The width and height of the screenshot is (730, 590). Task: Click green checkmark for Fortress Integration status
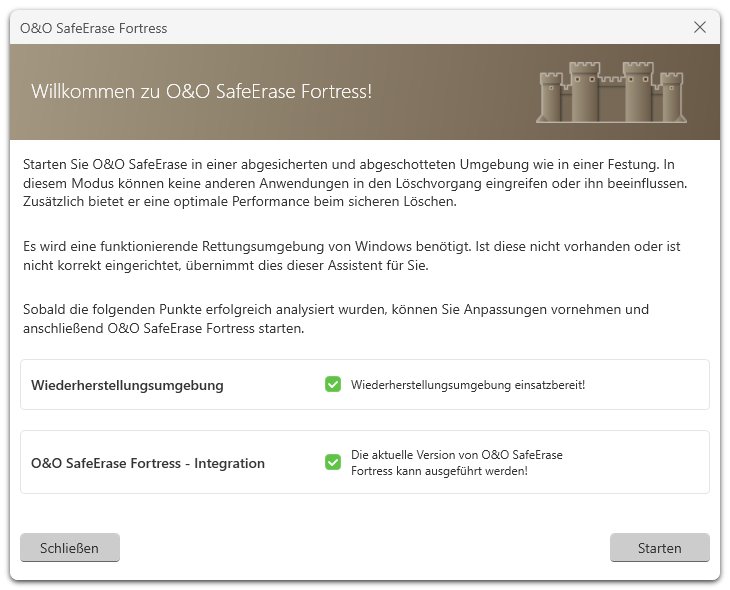tap(333, 462)
